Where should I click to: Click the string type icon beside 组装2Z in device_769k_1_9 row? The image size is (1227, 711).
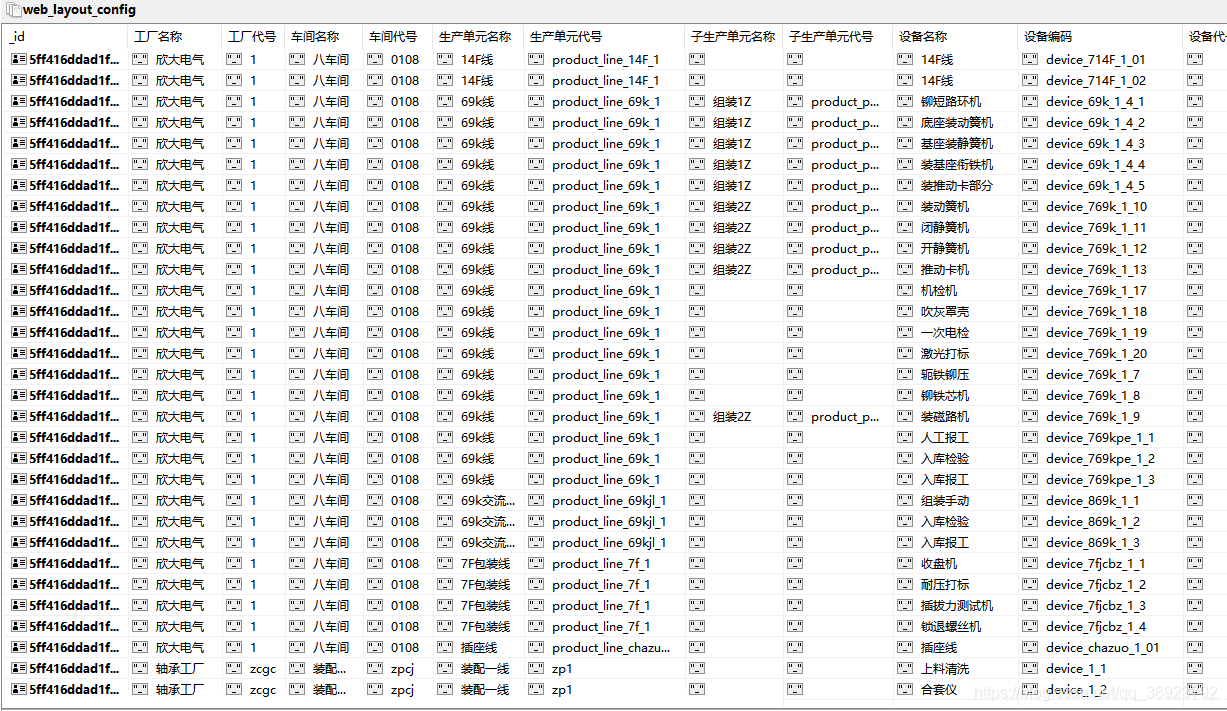point(697,417)
